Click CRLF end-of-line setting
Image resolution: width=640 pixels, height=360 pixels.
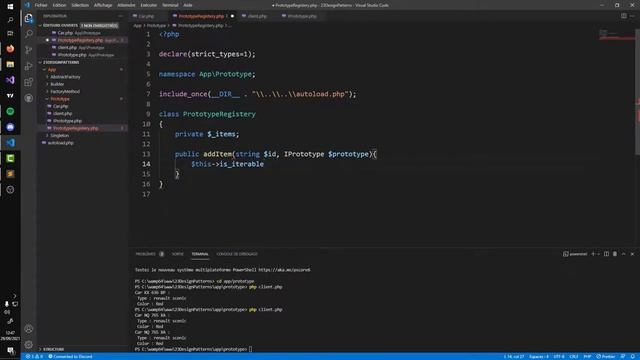(x=573, y=356)
